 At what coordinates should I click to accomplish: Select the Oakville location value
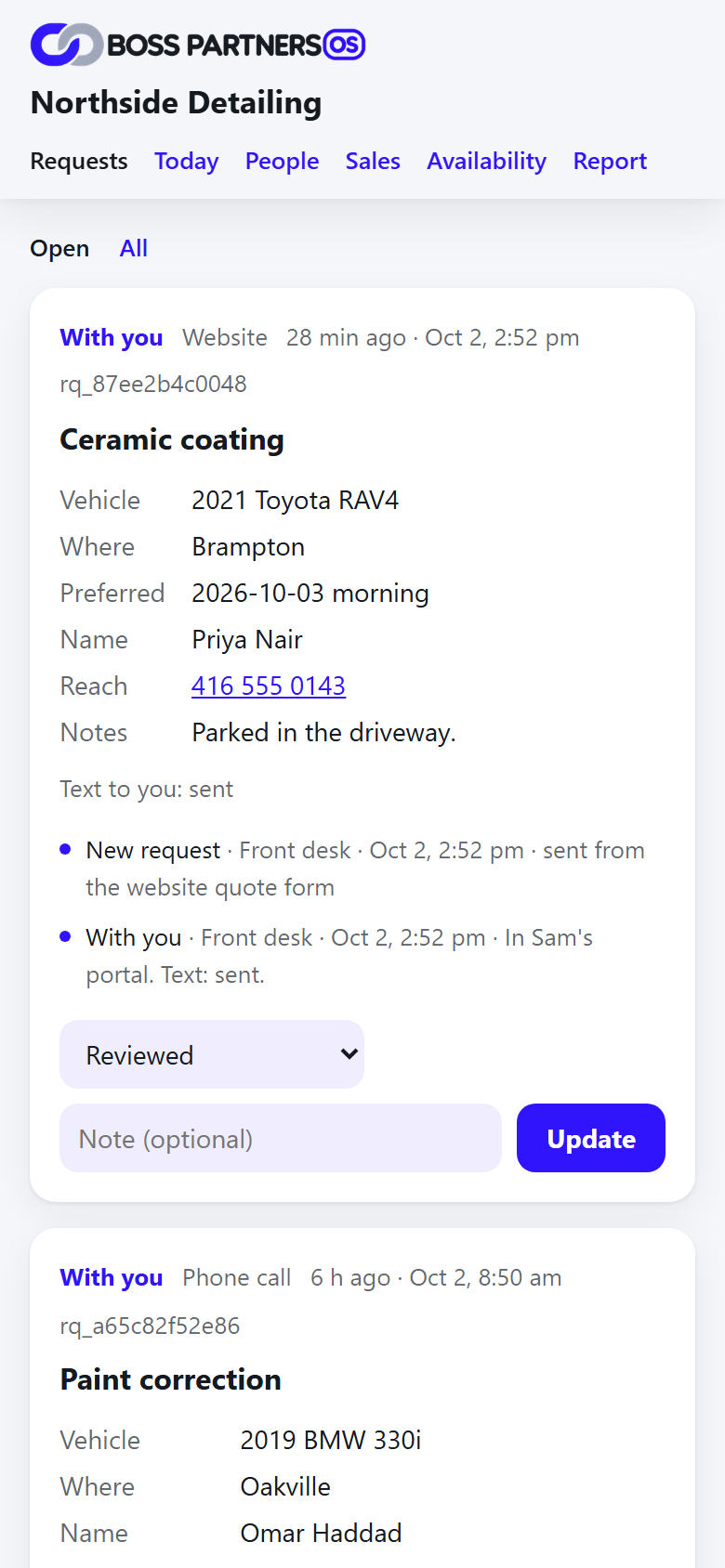285,1486
